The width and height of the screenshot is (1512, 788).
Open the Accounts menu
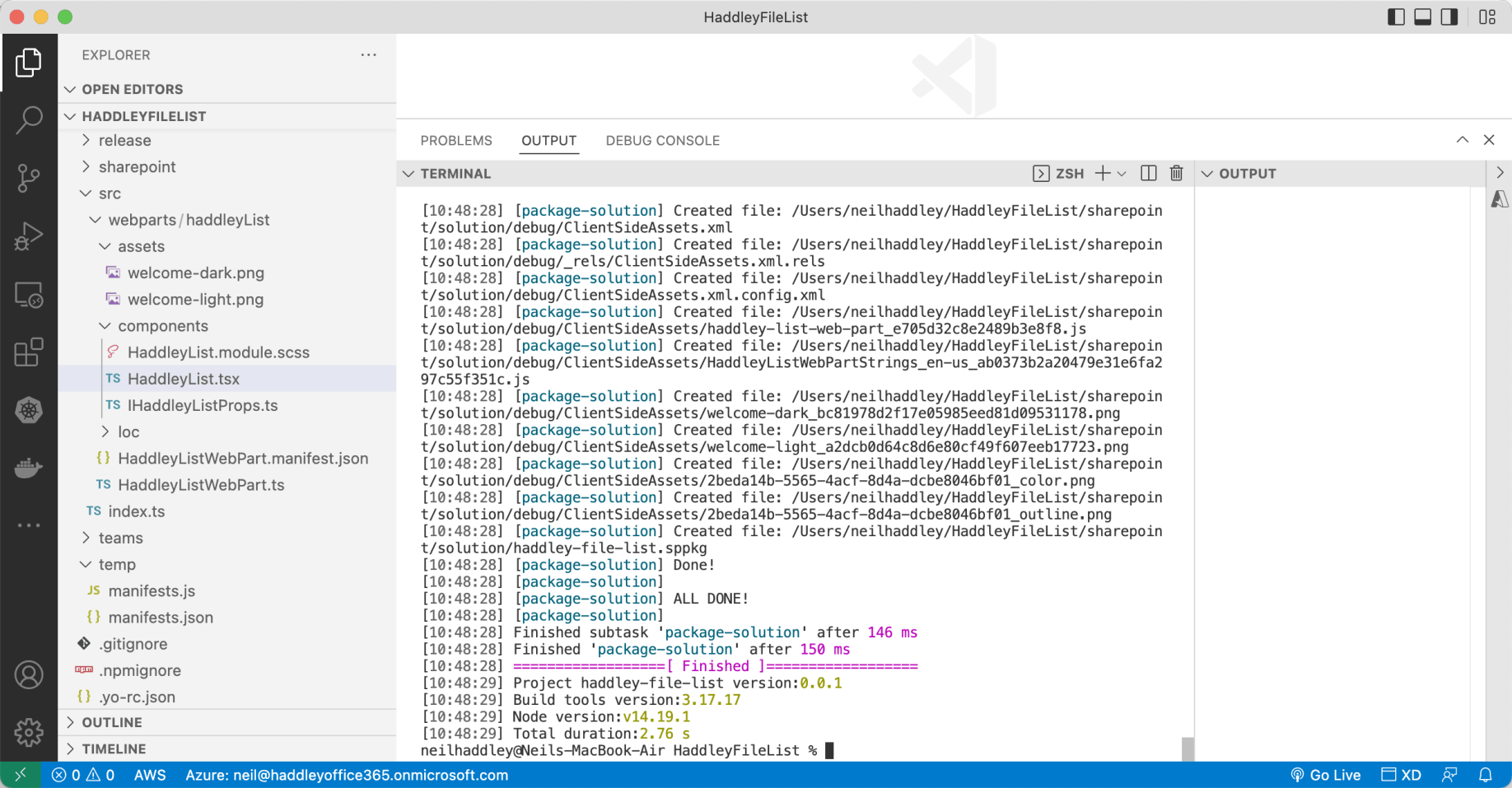(29, 675)
